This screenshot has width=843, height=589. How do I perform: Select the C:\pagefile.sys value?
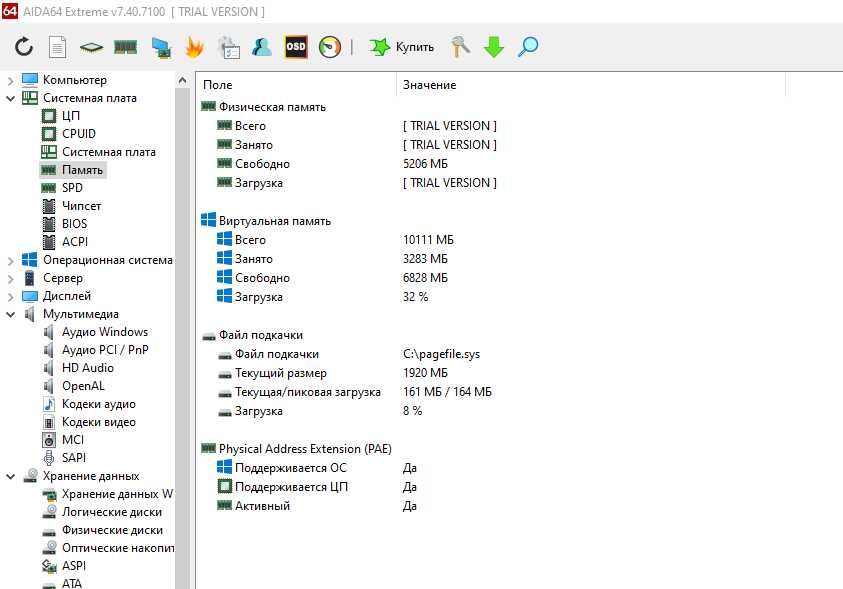coord(441,354)
